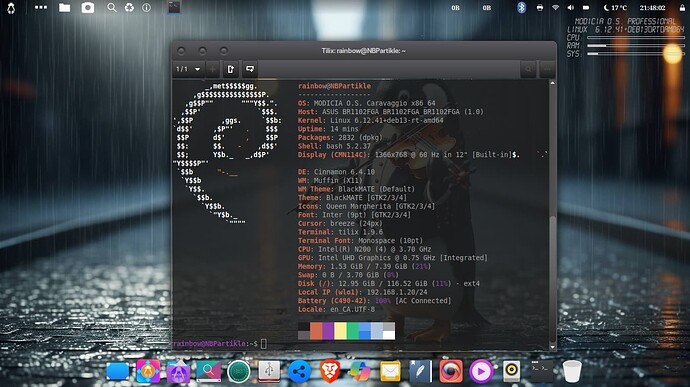690x387 pixels.
Task: Open the teal round clock app in dock
Action: [x=239, y=372]
